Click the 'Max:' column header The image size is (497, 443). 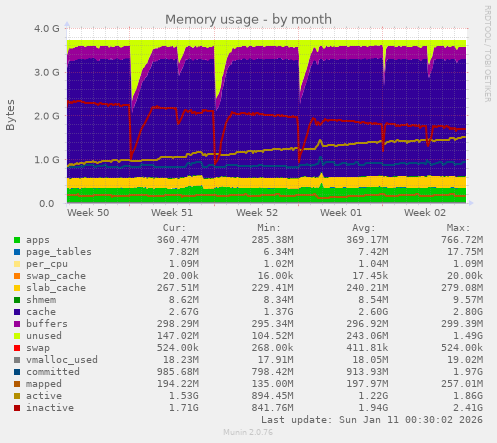tap(458, 228)
